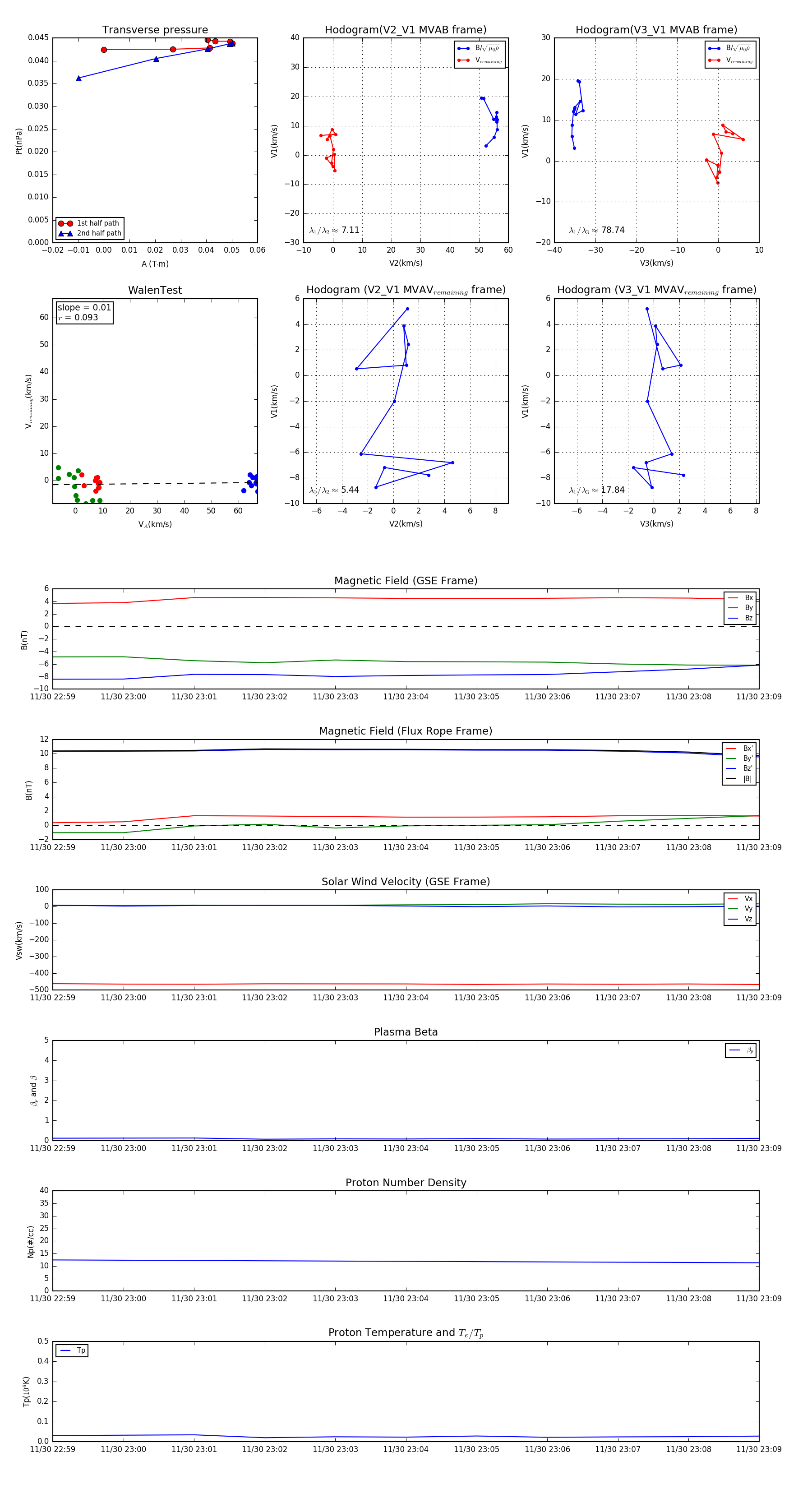The width and height of the screenshot is (812, 1489).
Task: Click the "V3(km/s)" x-axis label of MVAB hodogram
Action: [656, 263]
